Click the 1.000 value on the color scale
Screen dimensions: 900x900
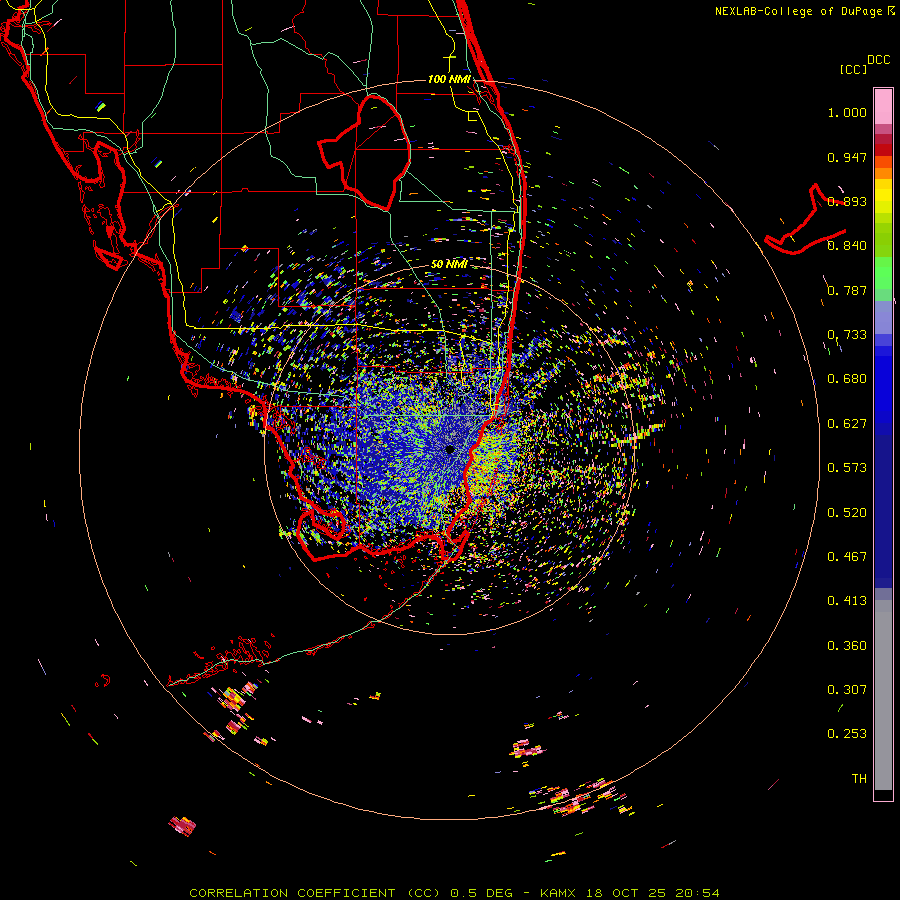[847, 113]
